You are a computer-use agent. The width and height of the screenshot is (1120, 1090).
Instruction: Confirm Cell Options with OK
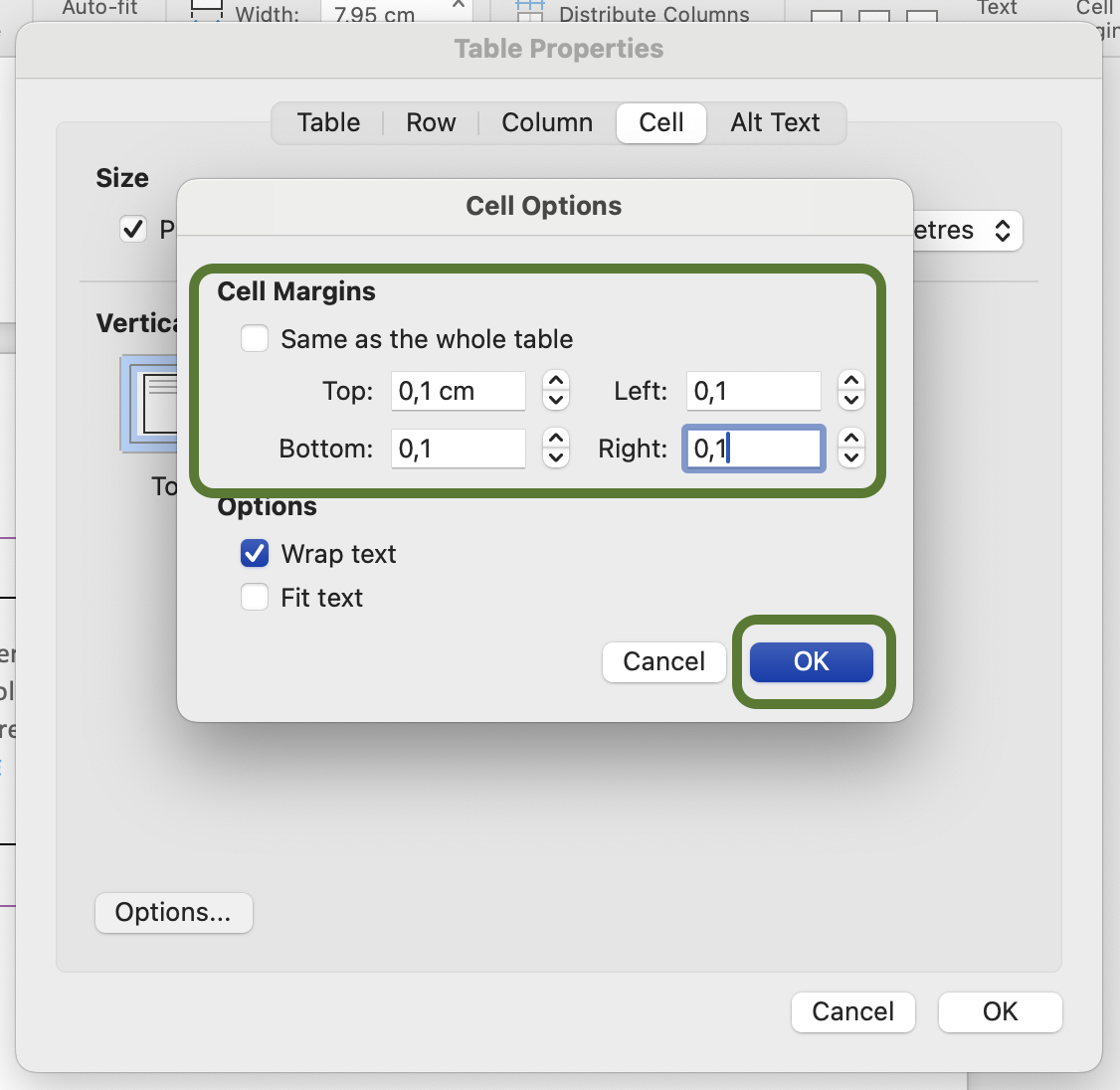pos(812,661)
